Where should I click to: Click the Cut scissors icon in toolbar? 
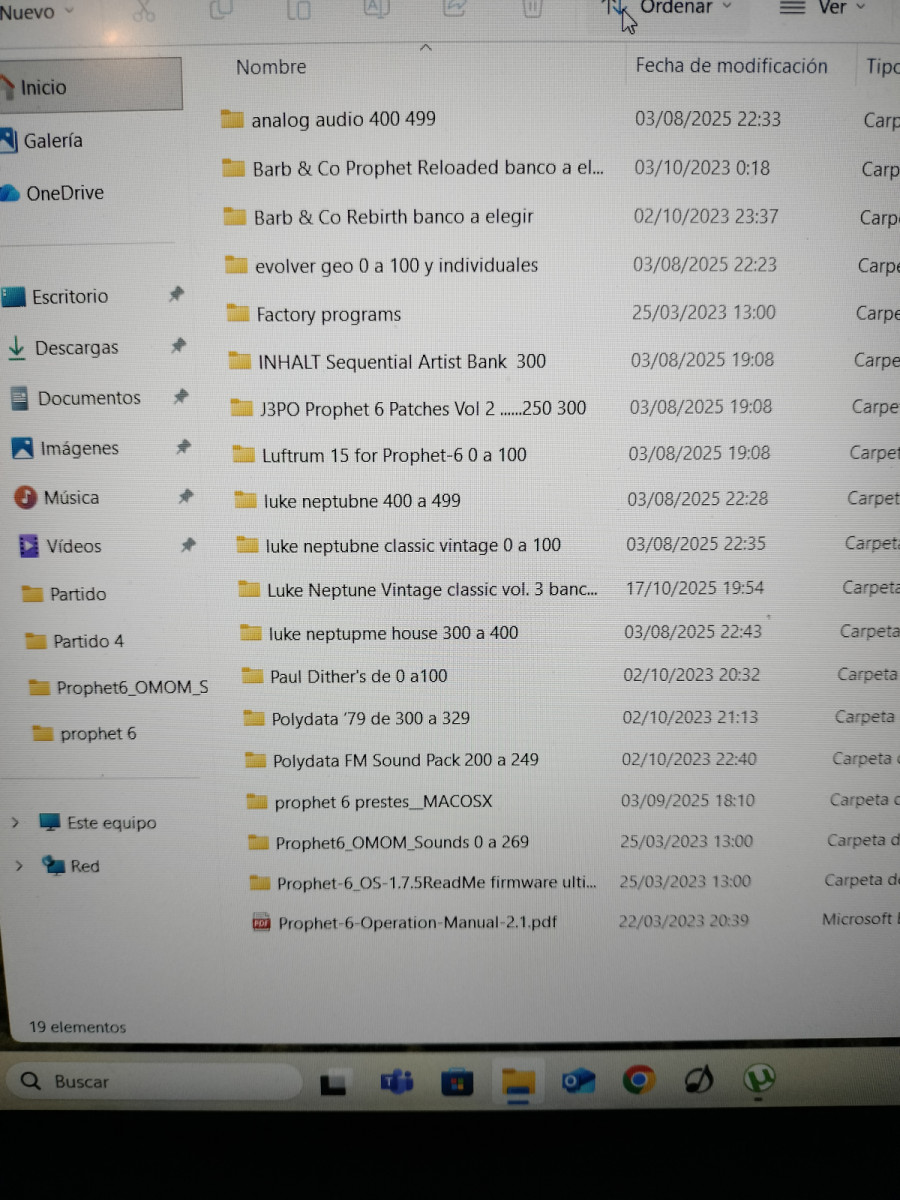coord(144,10)
